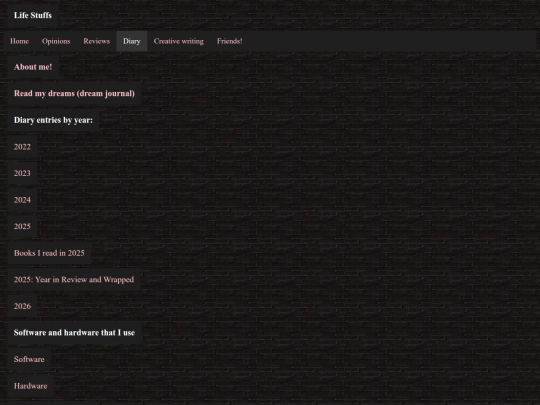Viewport: 540px width, 405px height.
Task: Click Software and hardware that I use heading
Action: coord(74,333)
